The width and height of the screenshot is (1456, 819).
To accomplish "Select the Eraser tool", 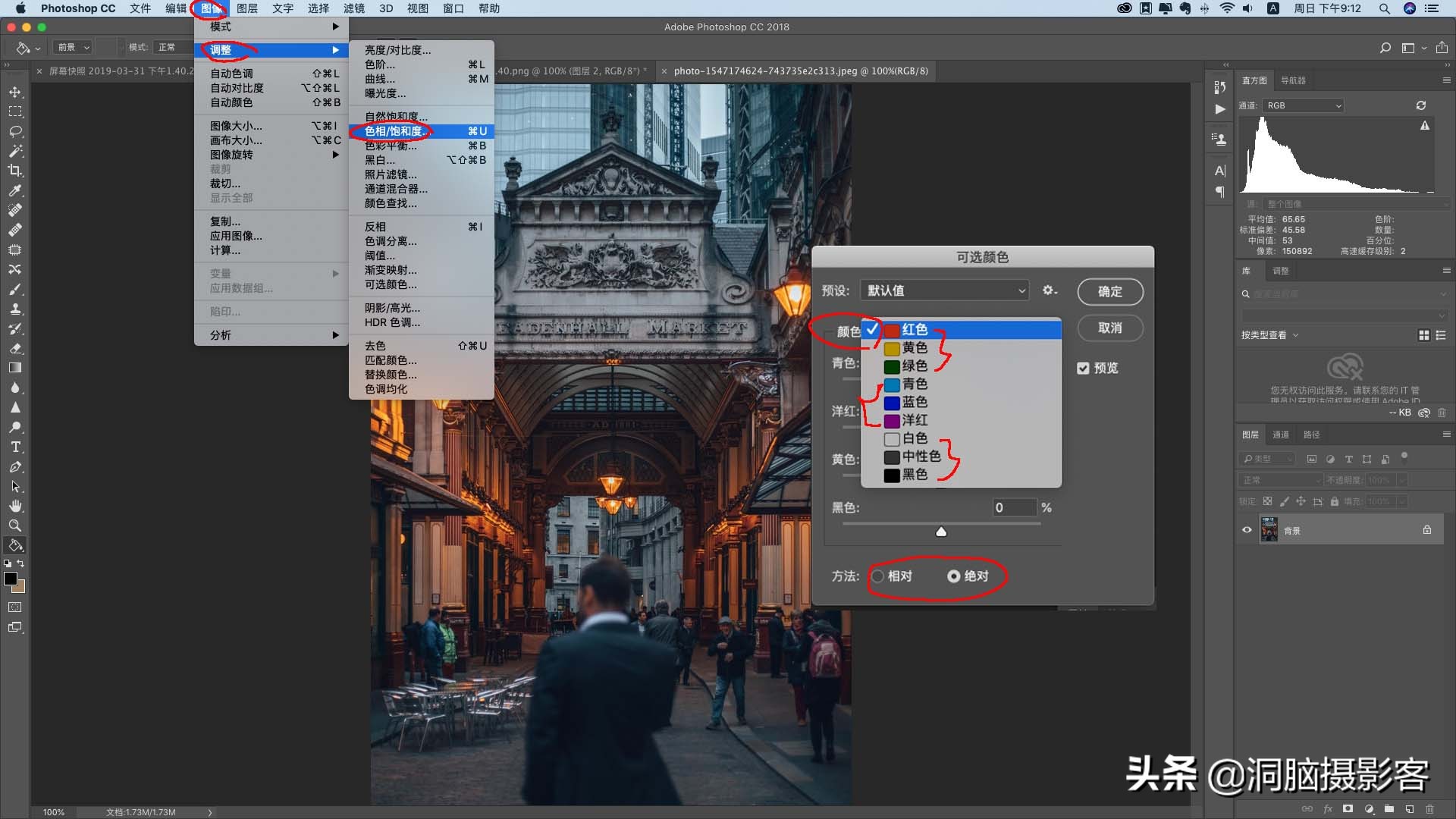I will (x=15, y=348).
